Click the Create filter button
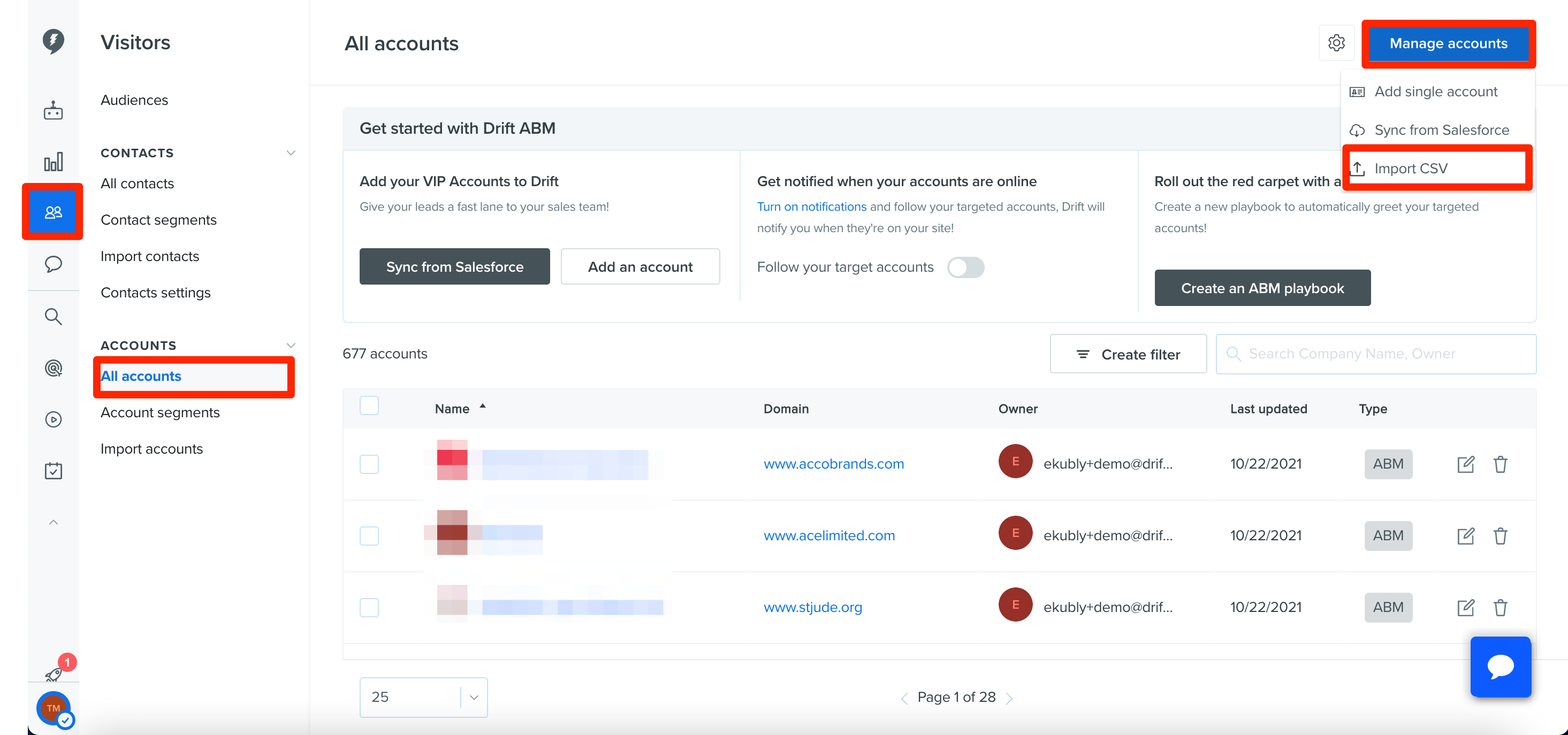 1128,354
